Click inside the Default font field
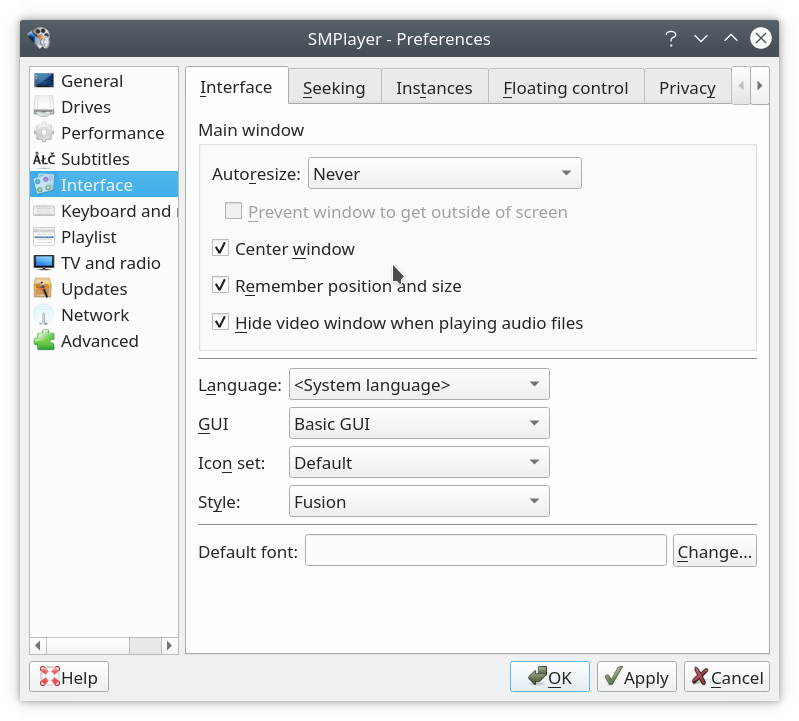 tap(485, 551)
